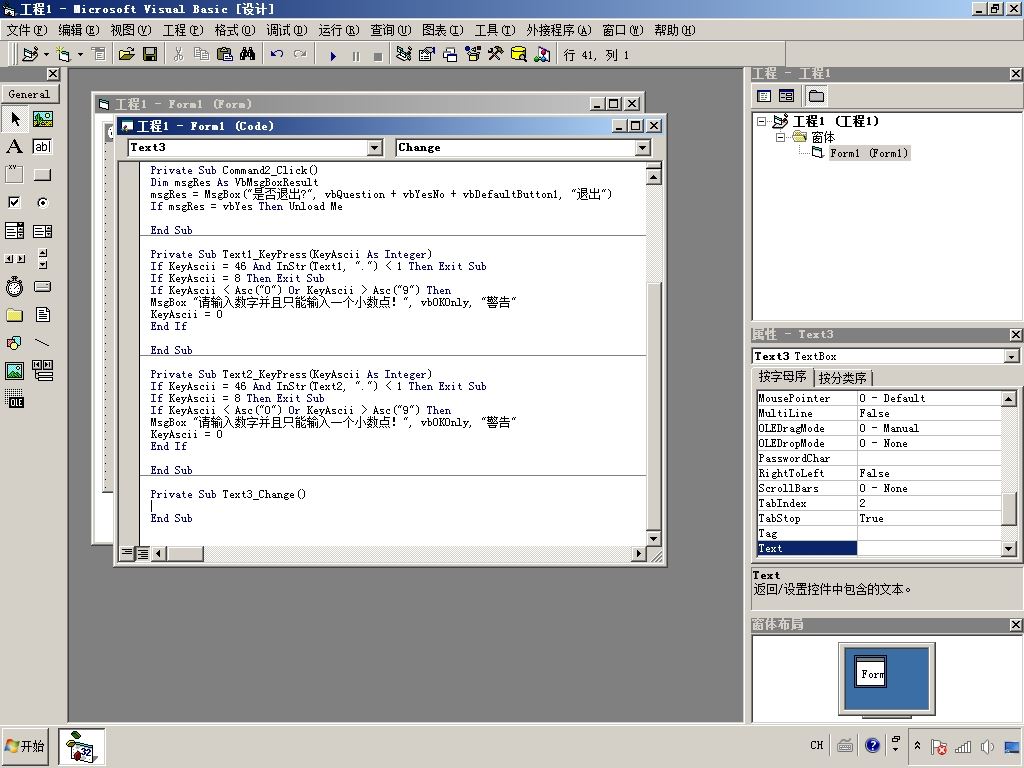The image size is (1024, 768).
Task: Click the End (stop) toolbar button
Action: (x=377, y=56)
